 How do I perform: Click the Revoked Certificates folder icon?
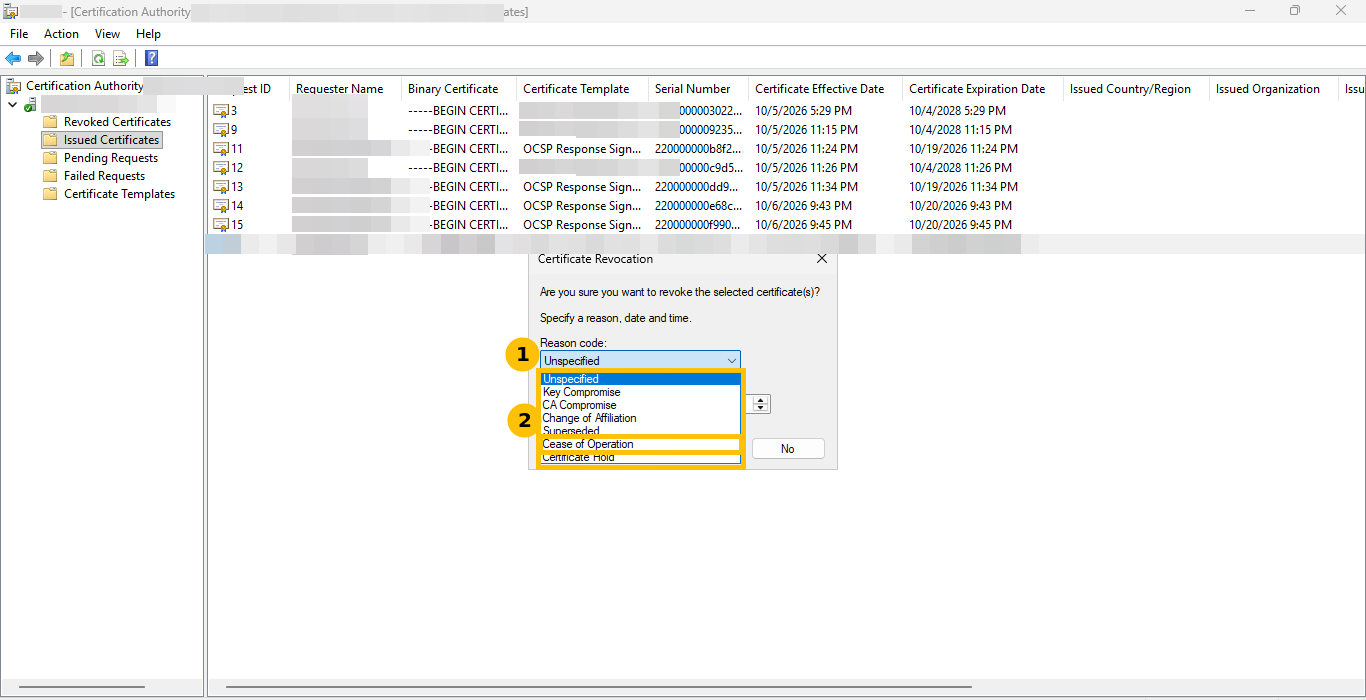coord(50,122)
